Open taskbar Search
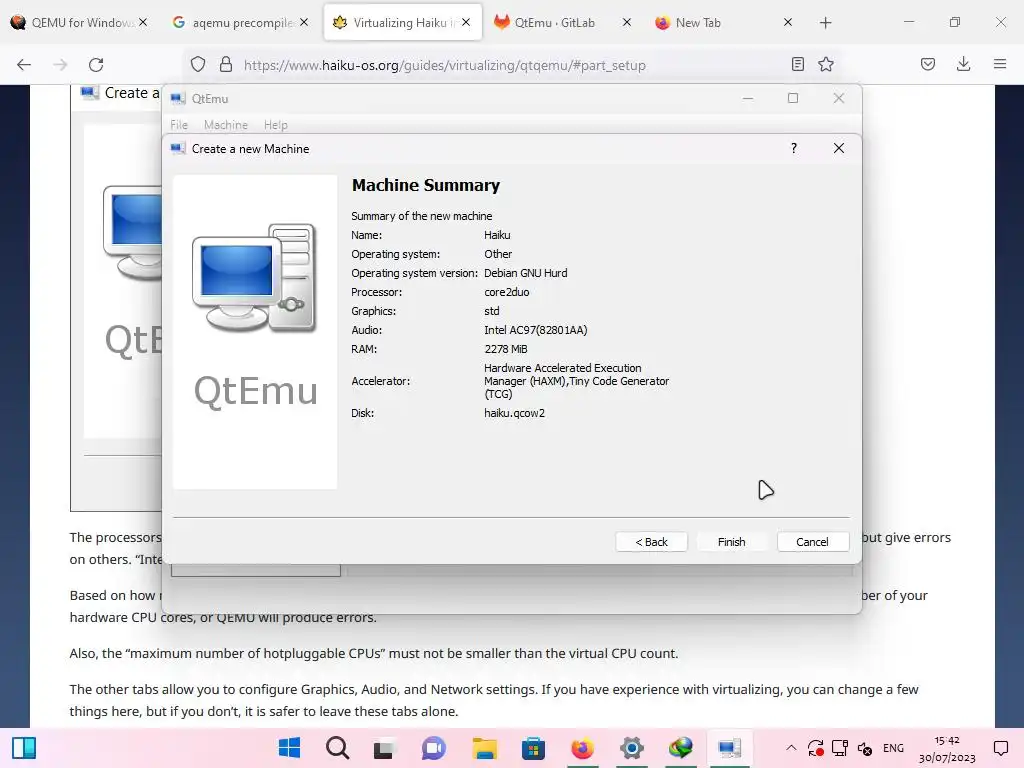 coord(338,748)
